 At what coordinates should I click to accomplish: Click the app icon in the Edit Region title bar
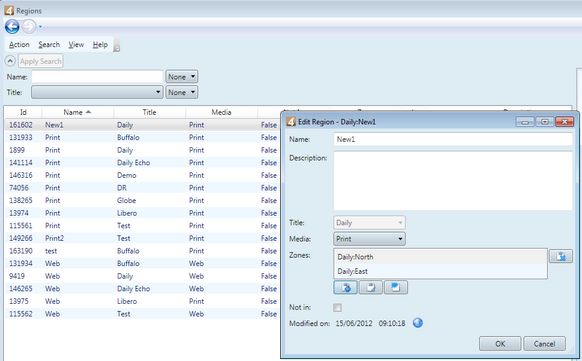pos(291,122)
